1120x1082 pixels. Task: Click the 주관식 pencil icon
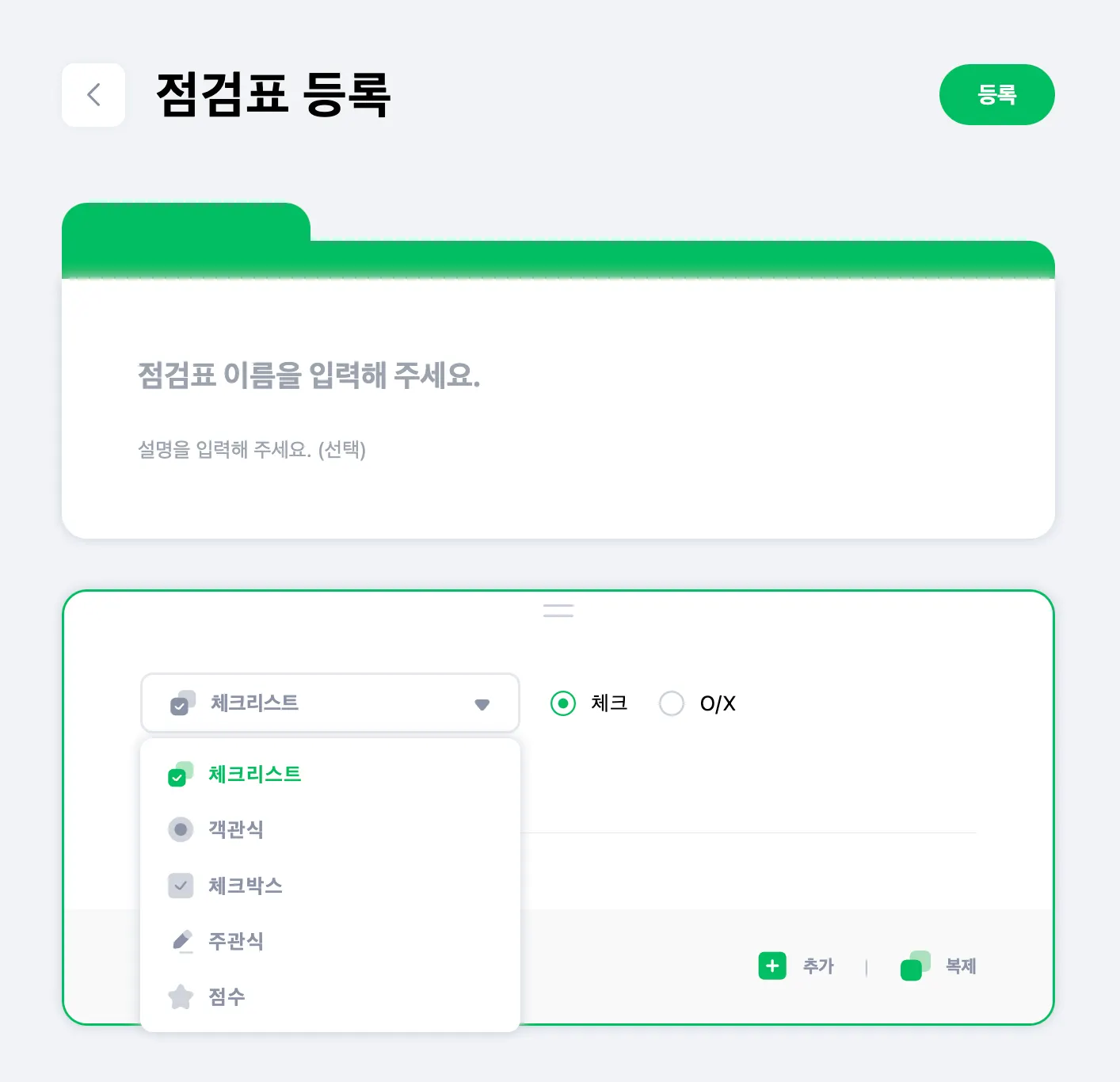tap(181, 941)
